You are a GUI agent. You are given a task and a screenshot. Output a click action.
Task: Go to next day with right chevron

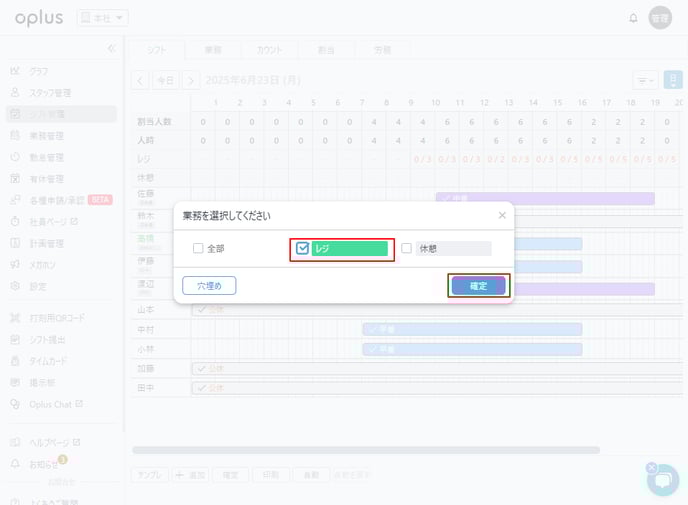(190, 80)
